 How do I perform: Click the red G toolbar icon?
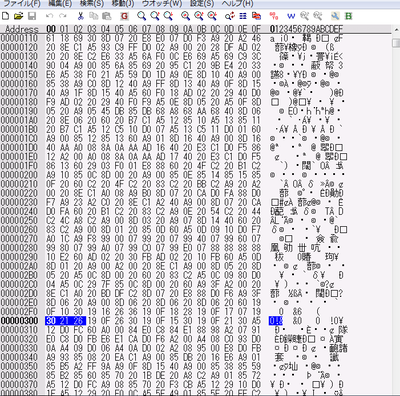[x=124, y=16]
